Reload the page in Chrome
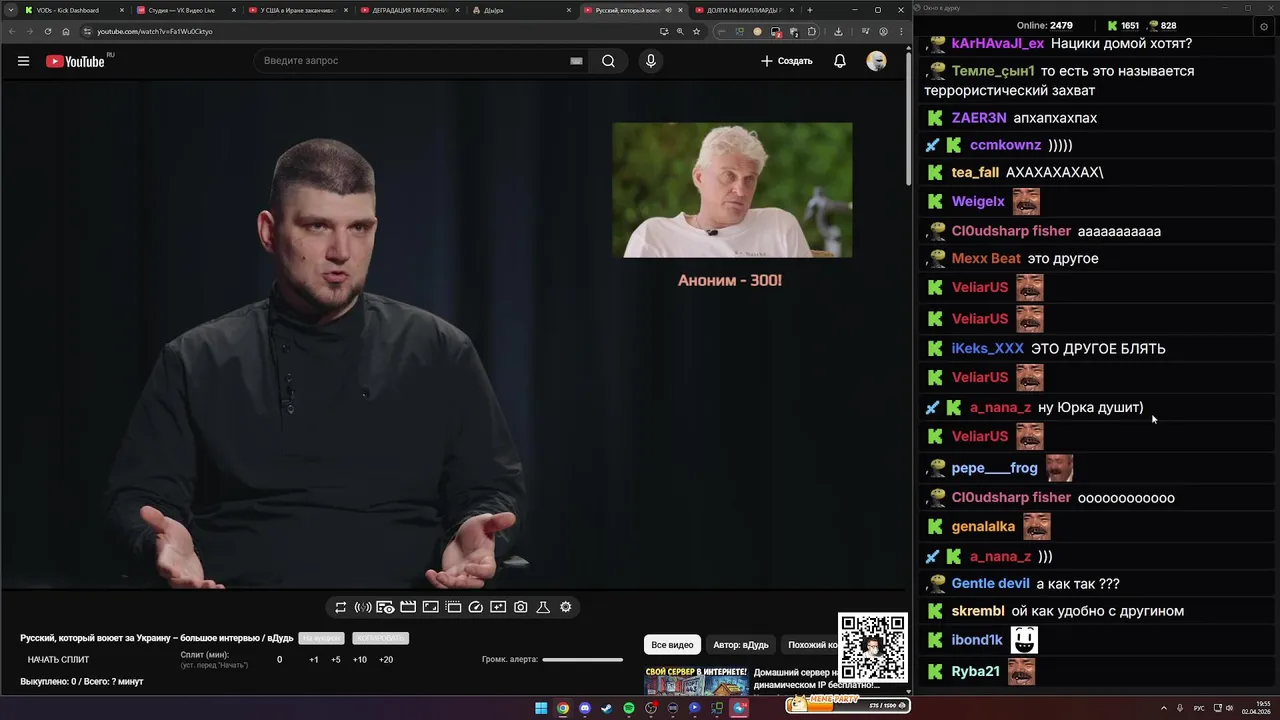The height and width of the screenshot is (720, 1280). (48, 31)
